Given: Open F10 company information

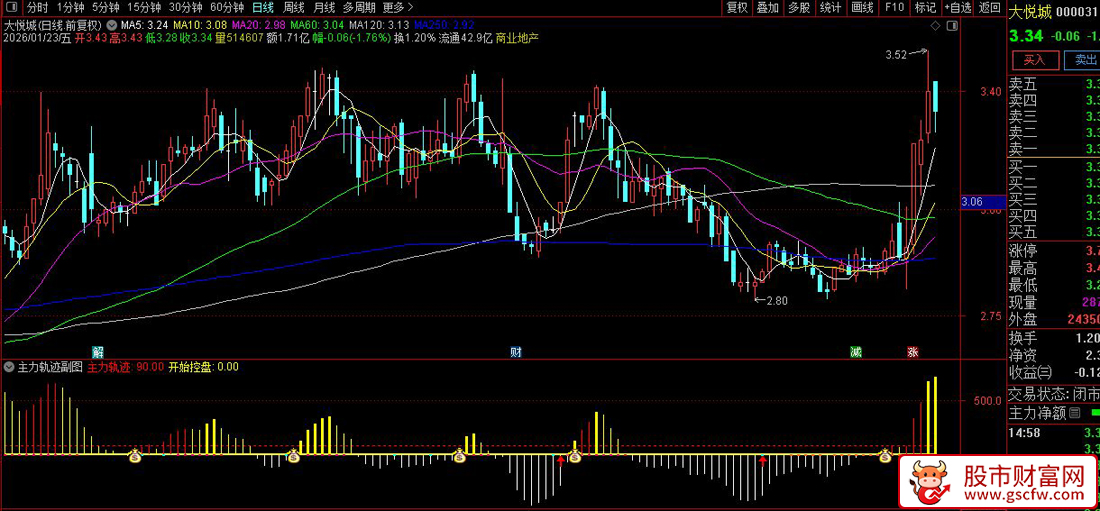Looking at the screenshot, I should coord(894,8).
